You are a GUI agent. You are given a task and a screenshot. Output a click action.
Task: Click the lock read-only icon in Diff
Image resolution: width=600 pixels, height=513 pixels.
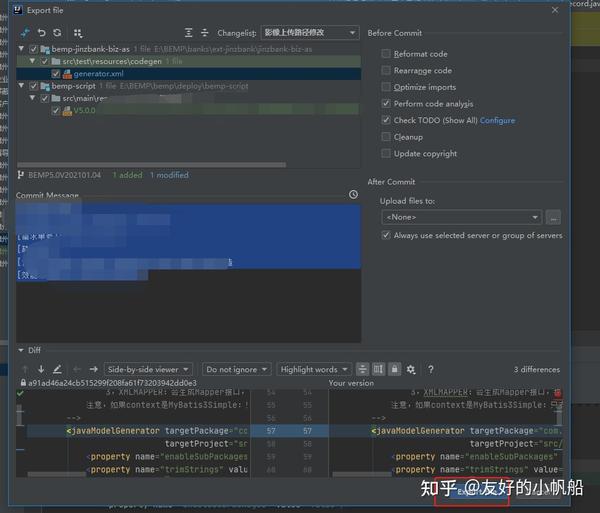394,369
